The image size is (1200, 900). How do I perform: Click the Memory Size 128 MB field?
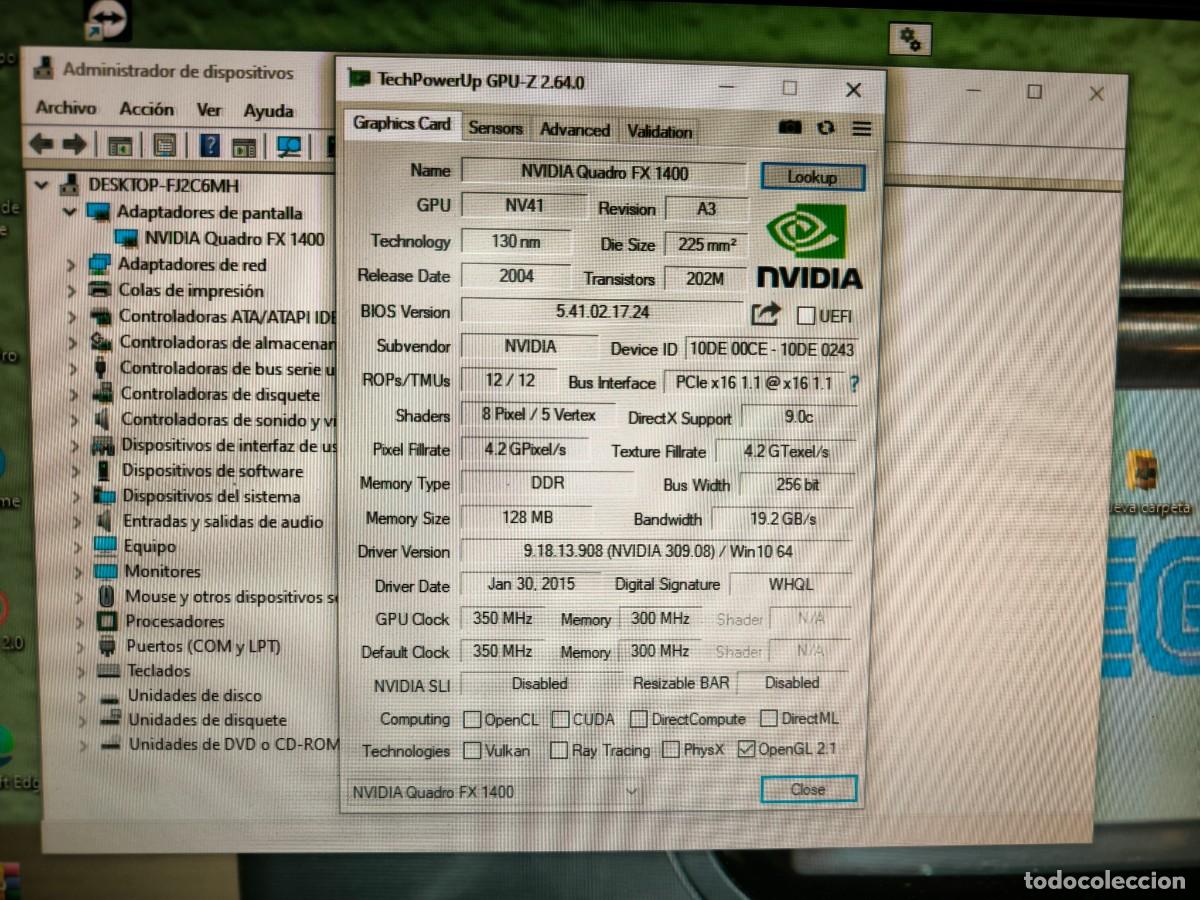(526, 518)
